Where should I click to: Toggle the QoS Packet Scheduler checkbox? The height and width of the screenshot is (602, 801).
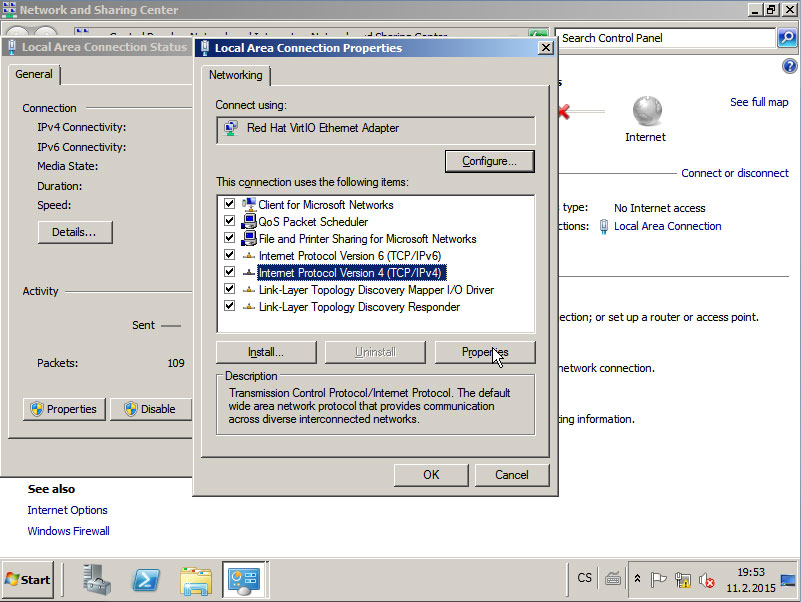230,221
